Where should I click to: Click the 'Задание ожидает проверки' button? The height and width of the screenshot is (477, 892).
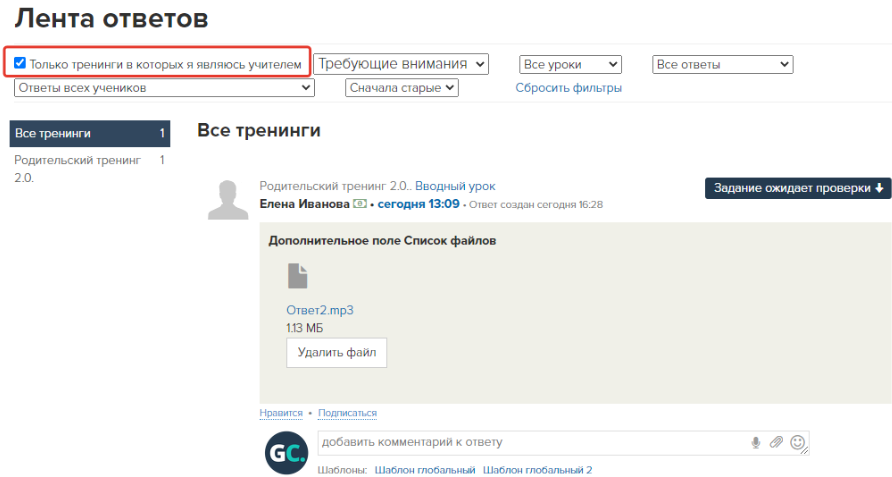click(x=798, y=188)
